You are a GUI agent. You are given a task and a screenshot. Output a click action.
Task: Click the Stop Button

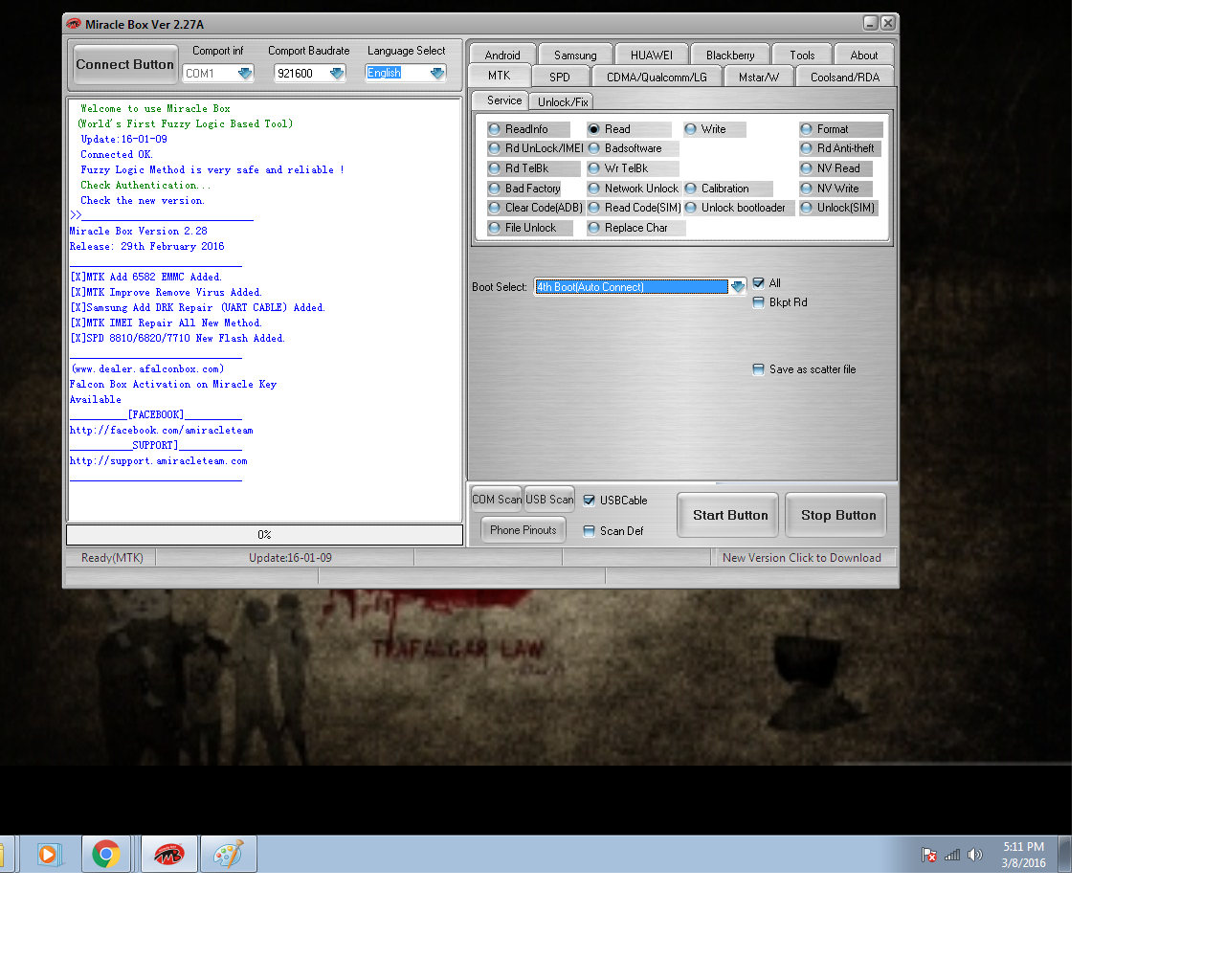click(x=838, y=515)
